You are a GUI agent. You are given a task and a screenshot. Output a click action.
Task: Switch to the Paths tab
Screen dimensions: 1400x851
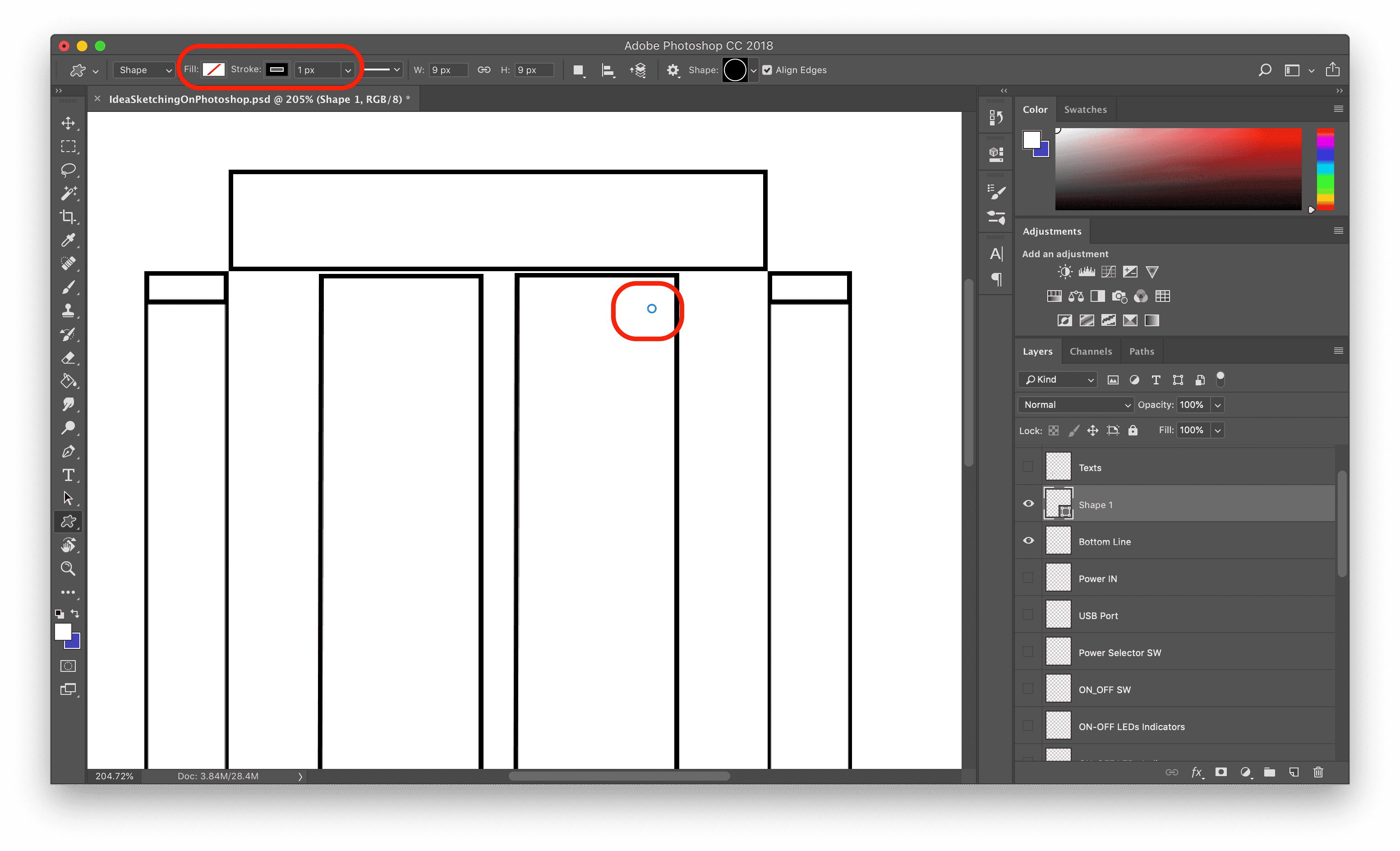pyautogui.click(x=1140, y=351)
